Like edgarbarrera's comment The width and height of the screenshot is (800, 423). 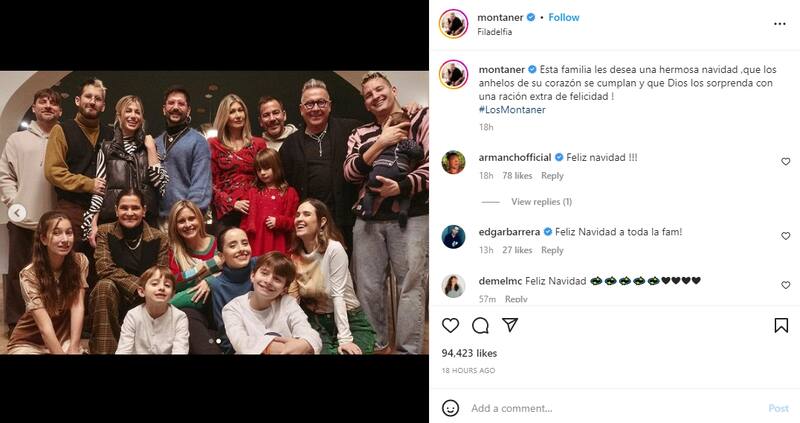pyautogui.click(x=785, y=237)
